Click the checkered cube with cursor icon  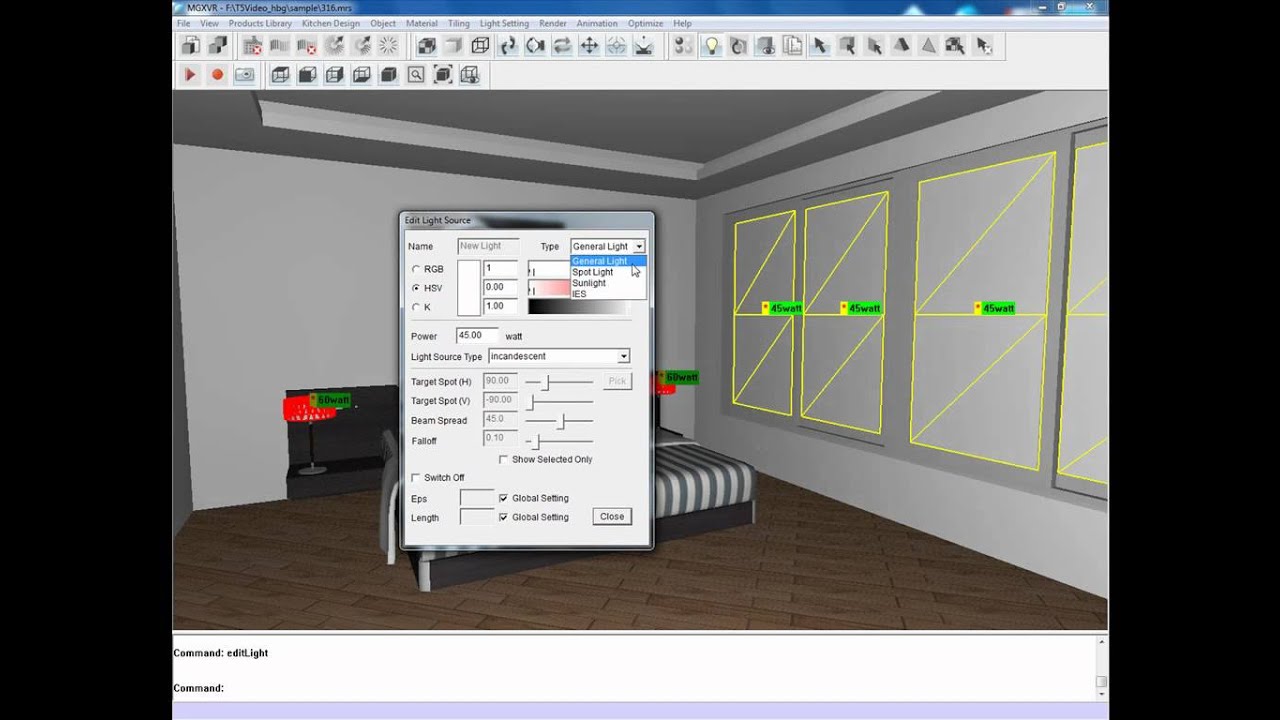coord(955,45)
